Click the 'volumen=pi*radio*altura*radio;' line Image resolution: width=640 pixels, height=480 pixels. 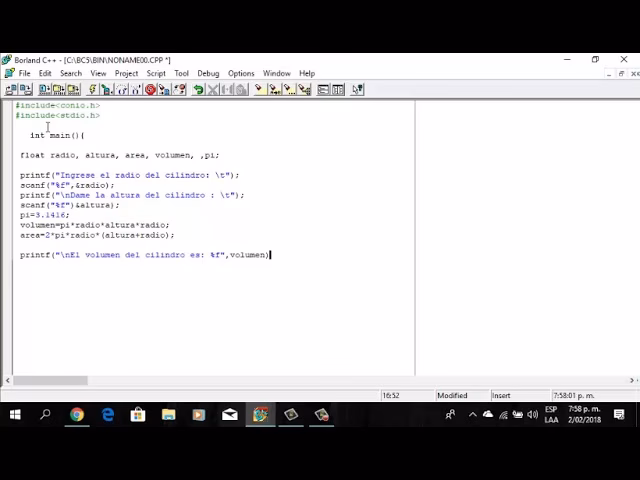pyautogui.click(x=94, y=225)
